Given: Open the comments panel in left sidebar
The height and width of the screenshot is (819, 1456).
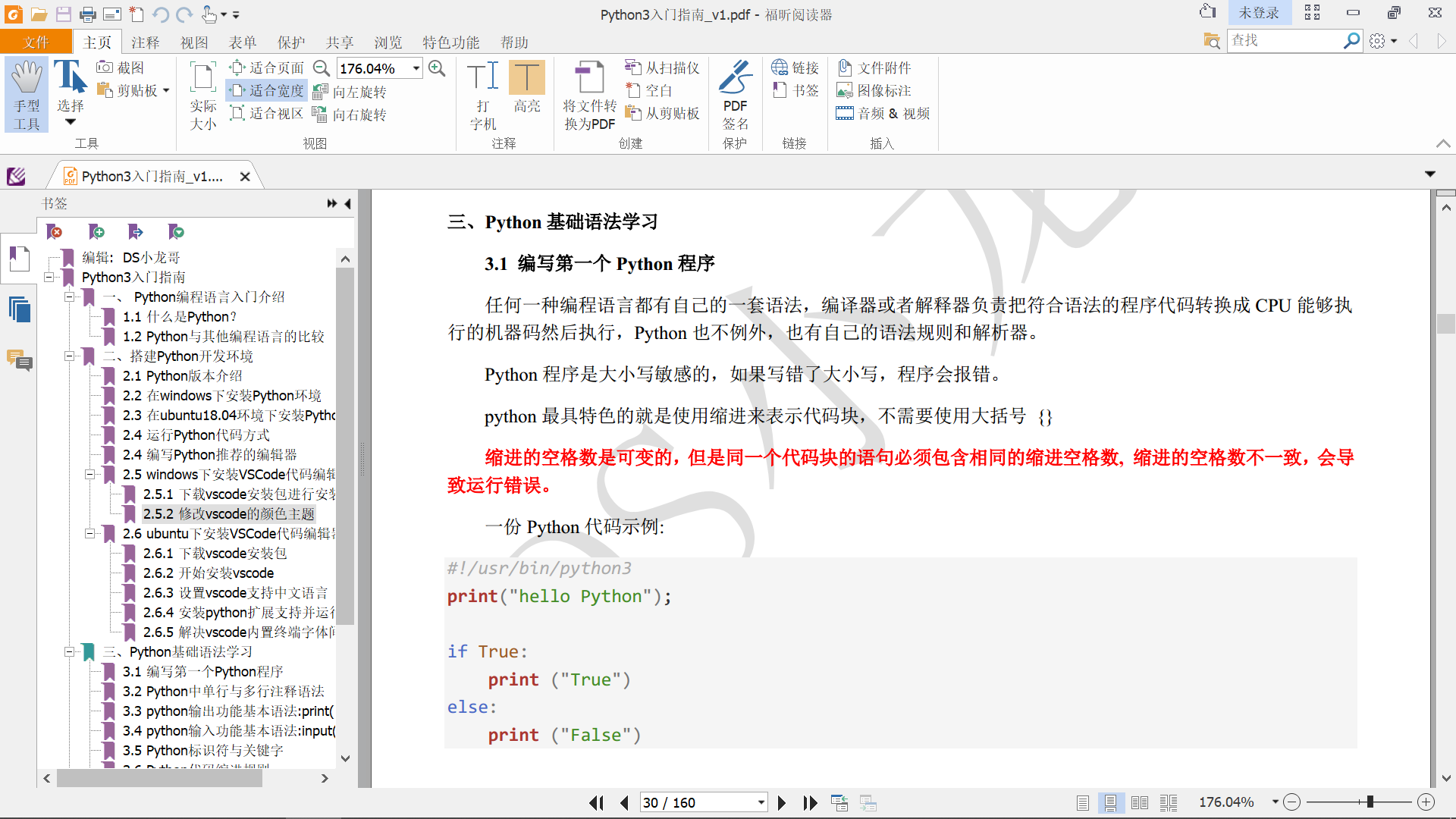Looking at the screenshot, I should click(x=20, y=359).
